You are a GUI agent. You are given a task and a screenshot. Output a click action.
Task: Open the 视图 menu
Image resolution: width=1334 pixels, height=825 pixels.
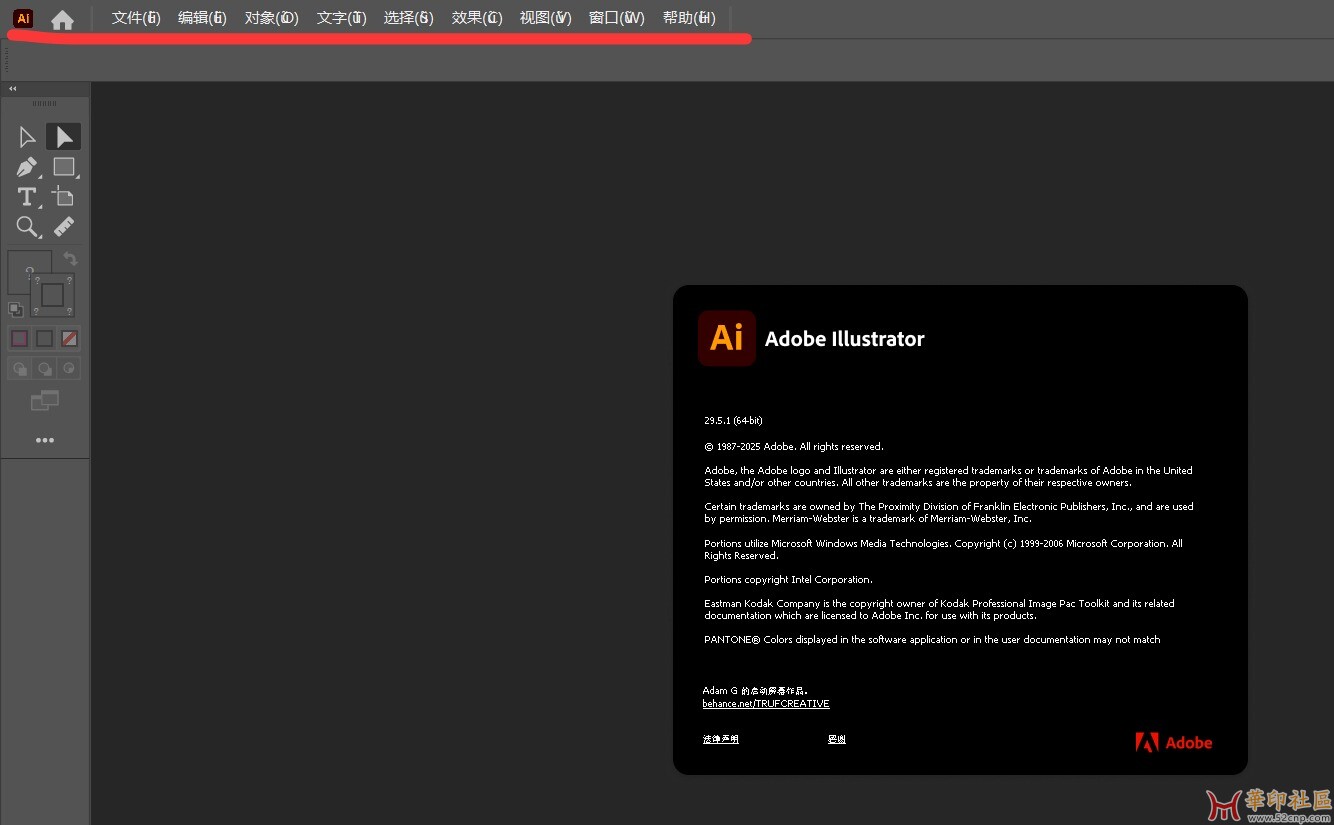coord(546,18)
